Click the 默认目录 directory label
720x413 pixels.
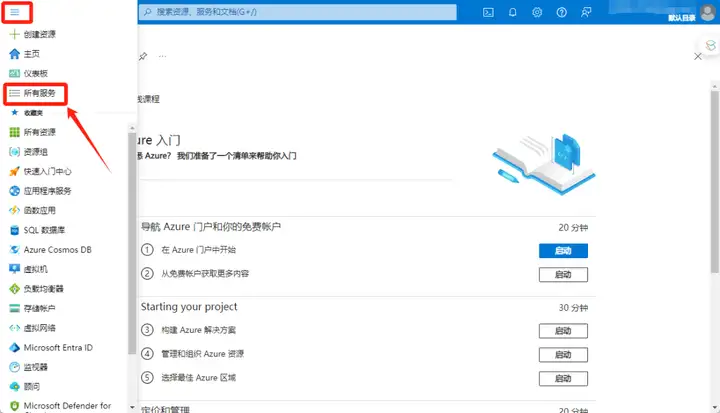[x=682, y=18]
